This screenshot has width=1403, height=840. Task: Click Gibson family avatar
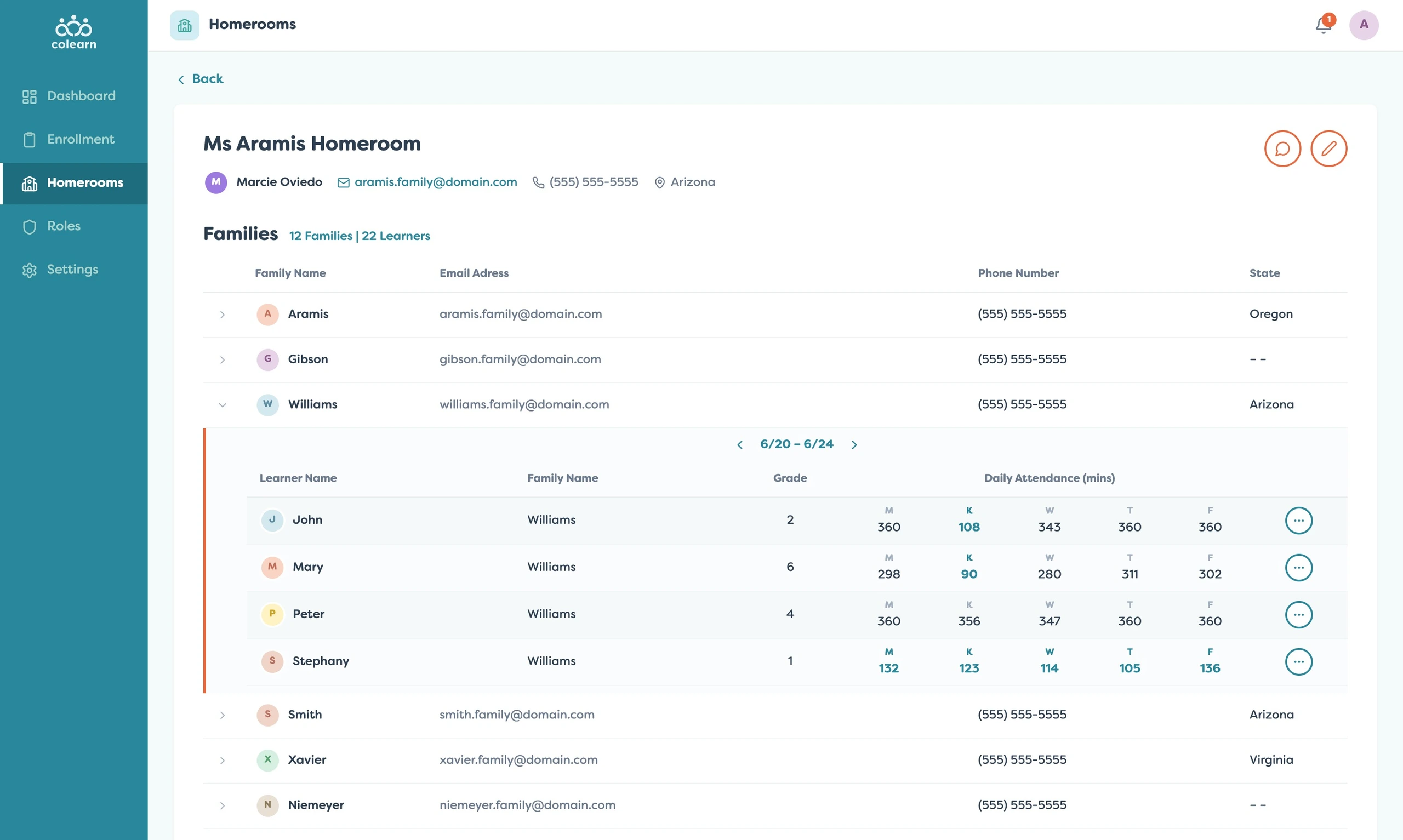coord(267,359)
